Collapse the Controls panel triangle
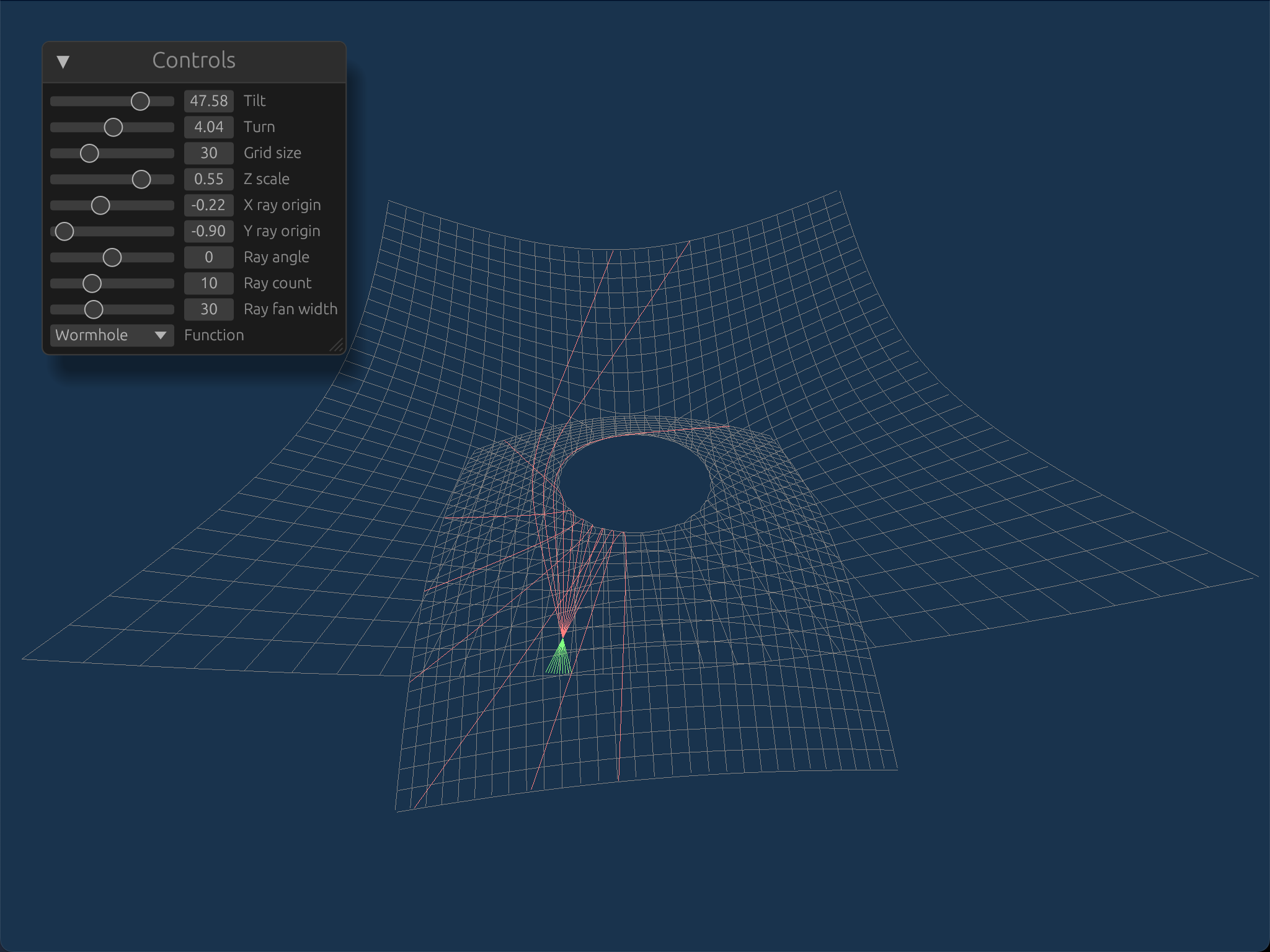The height and width of the screenshot is (952, 1270). pos(63,61)
